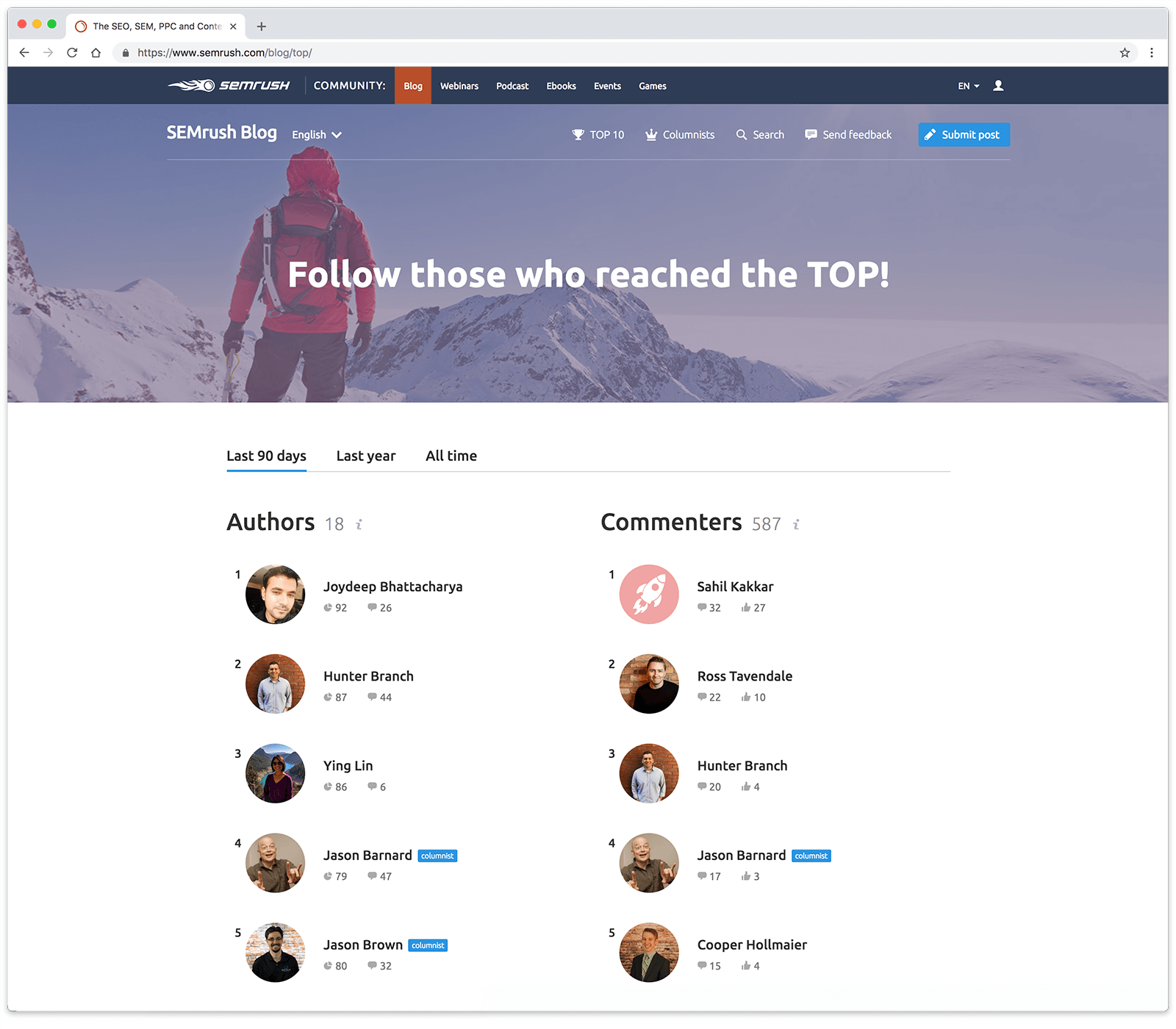Screen dimensions: 1176x1029
Task: Select the All time tab
Action: [x=451, y=456]
